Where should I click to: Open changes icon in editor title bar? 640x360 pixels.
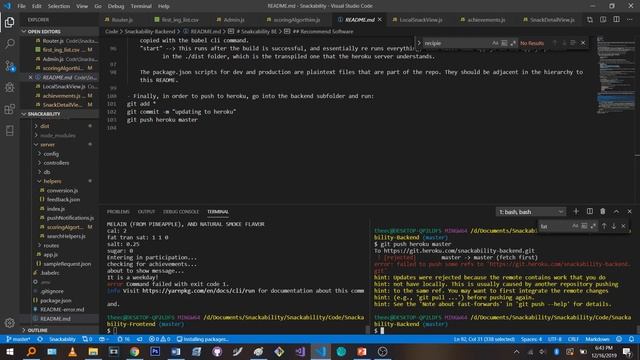pyautogui.click(x=589, y=20)
